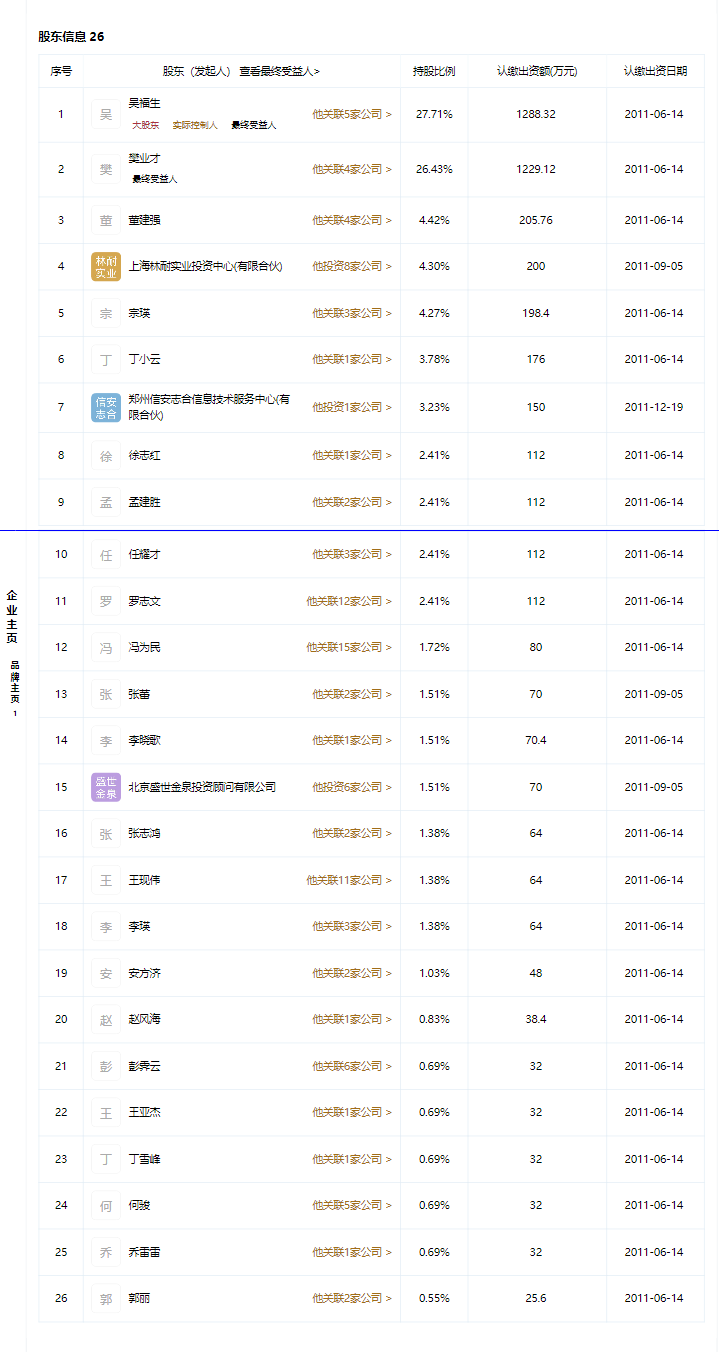The width and height of the screenshot is (719, 1352).
Task: Click the 林耐实业 company logo icon
Action: pyautogui.click(x=105, y=266)
